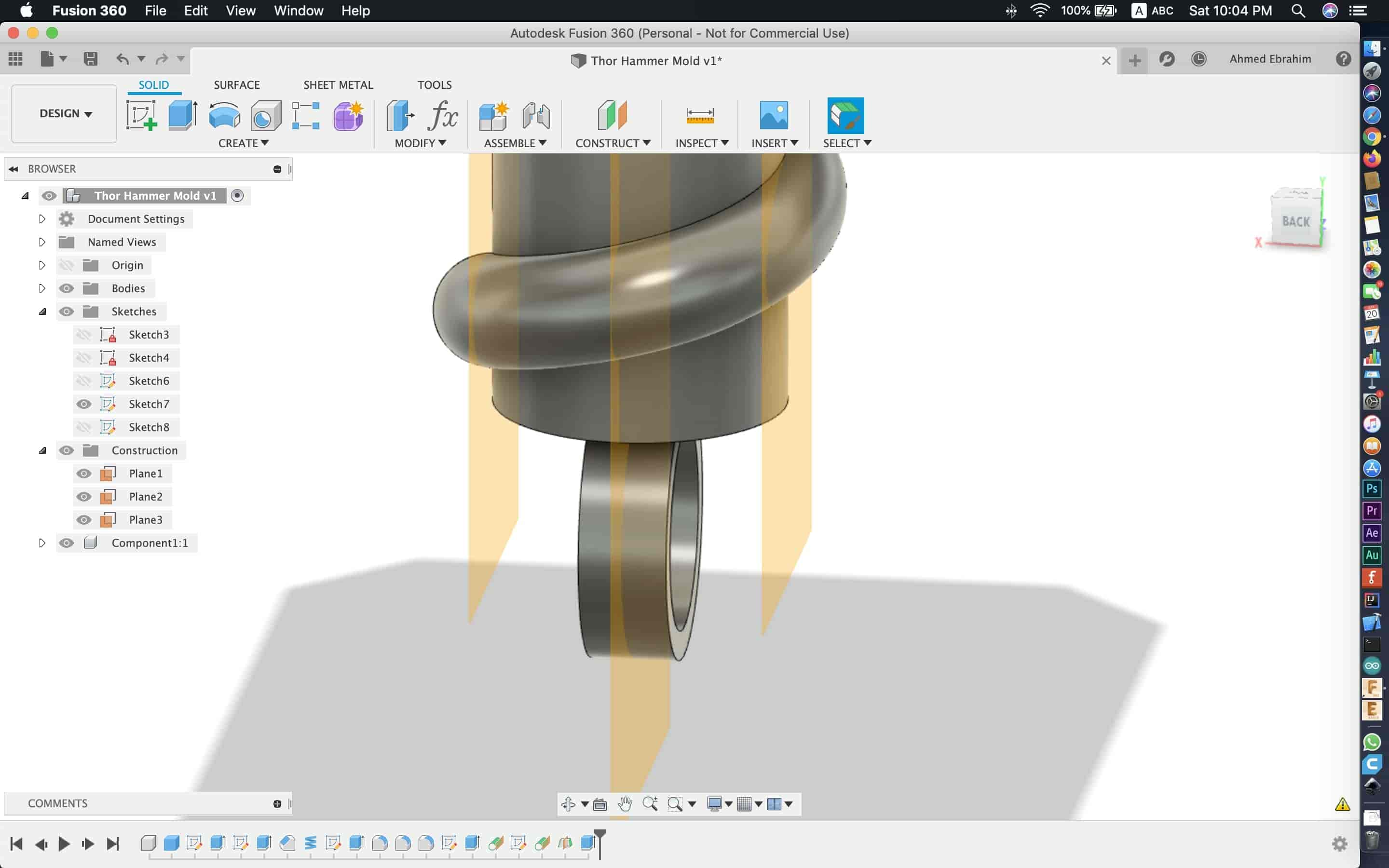Switch to the SURFACE tab
1389x868 pixels.
pos(236,84)
